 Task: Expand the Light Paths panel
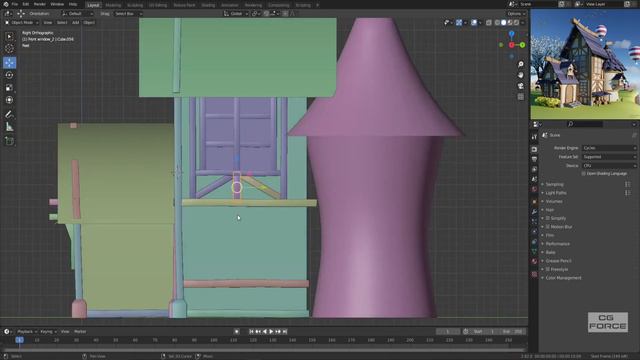(x=556, y=193)
